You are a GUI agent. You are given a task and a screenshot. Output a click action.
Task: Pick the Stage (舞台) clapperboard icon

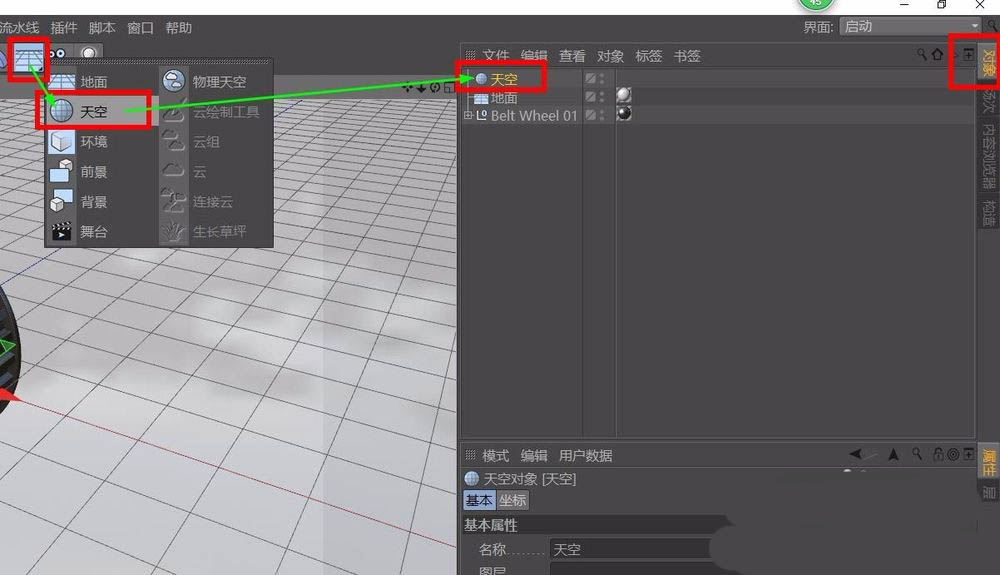click(62, 231)
